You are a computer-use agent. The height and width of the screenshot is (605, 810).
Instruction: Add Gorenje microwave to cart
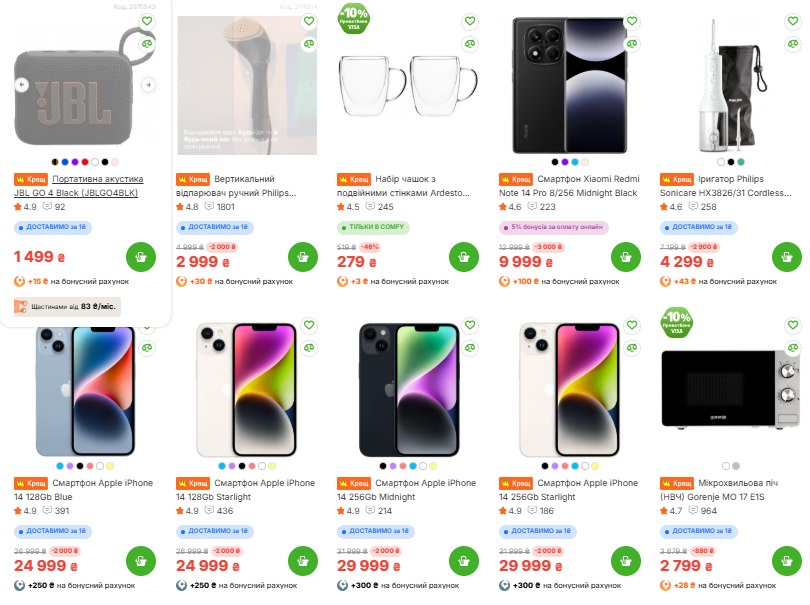pyautogui.click(x=787, y=563)
